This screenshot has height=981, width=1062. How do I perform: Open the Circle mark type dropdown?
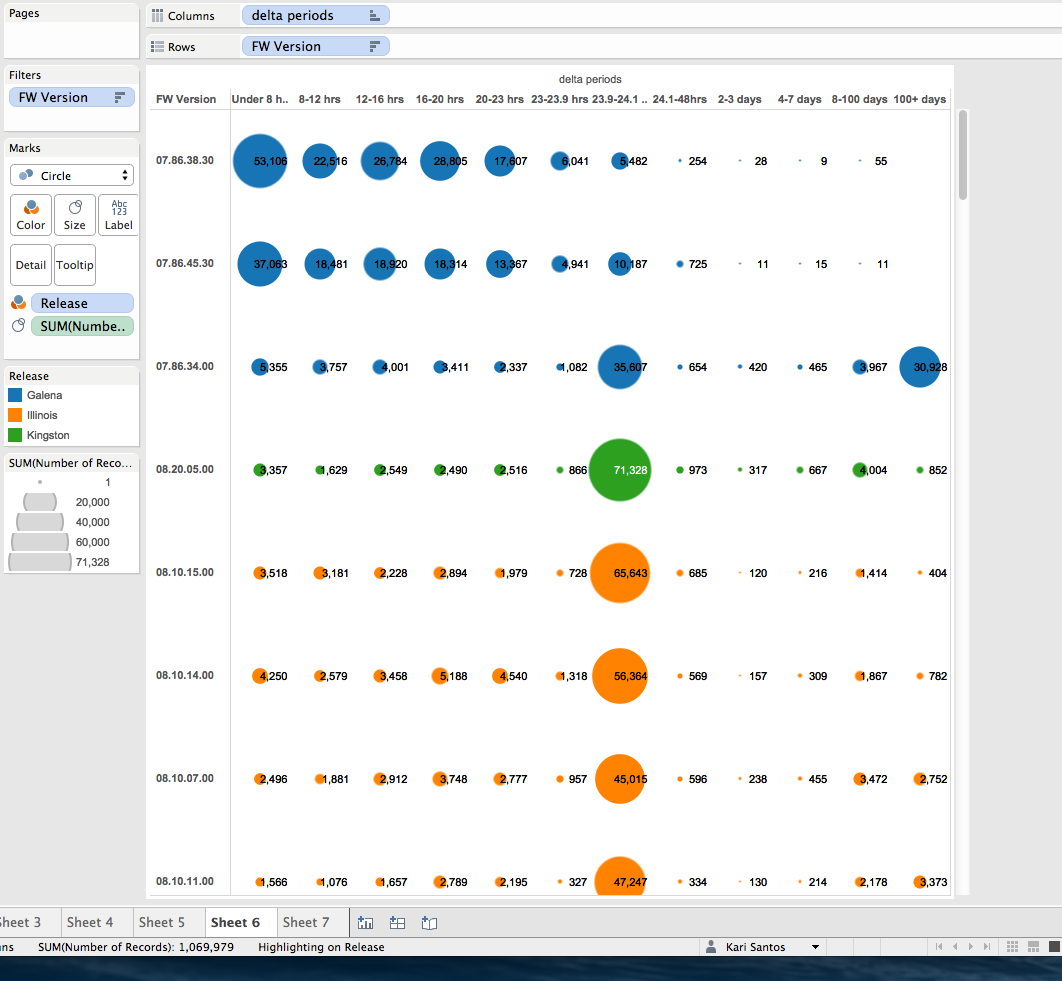point(72,176)
